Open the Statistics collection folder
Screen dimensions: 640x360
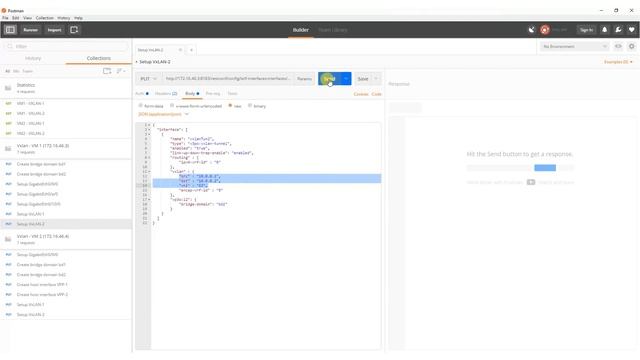pos(66,88)
